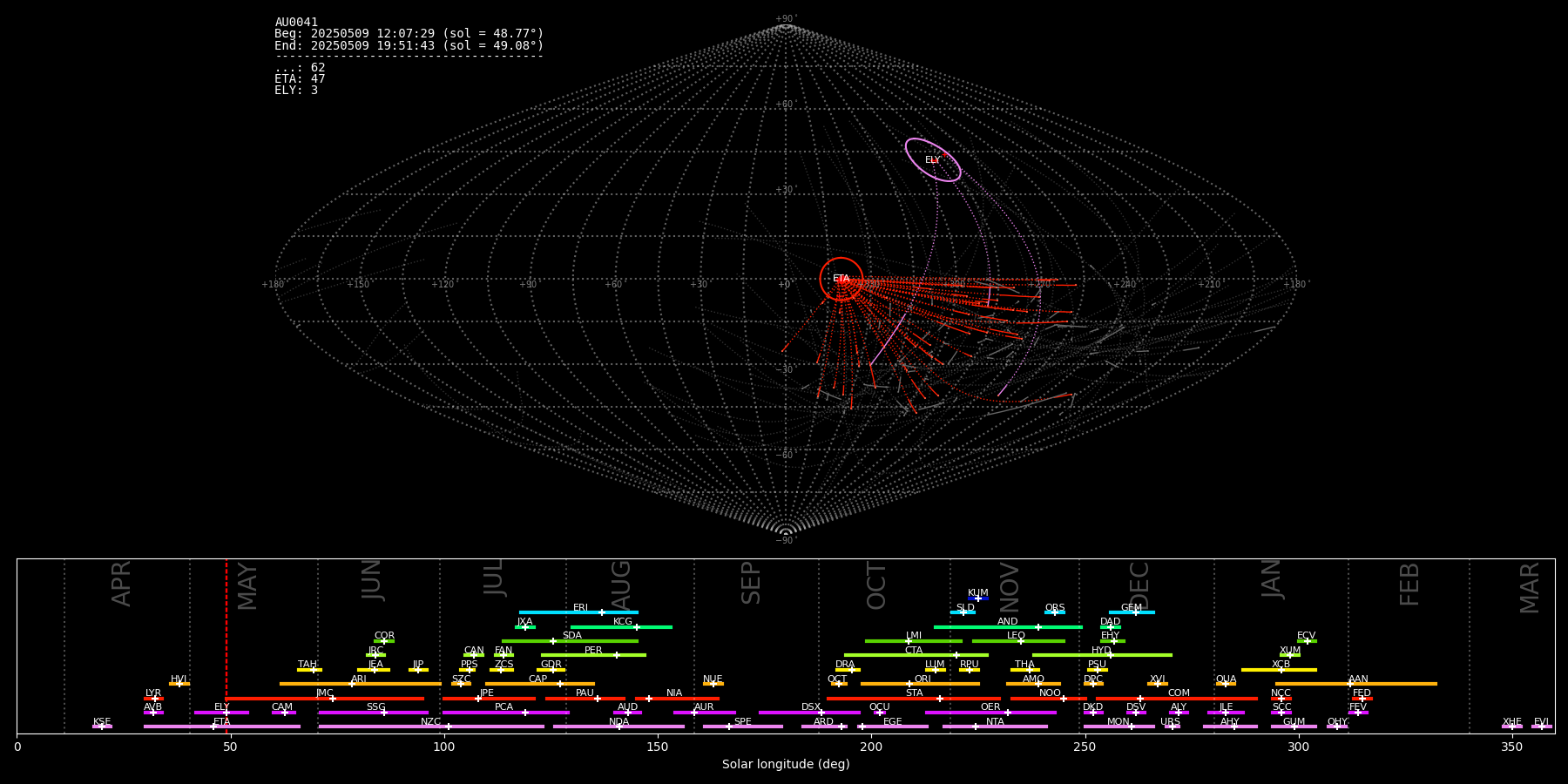Screen dimensions: 1568x784
Task: Click the 'ELY: 3' count text
Action: [296, 90]
